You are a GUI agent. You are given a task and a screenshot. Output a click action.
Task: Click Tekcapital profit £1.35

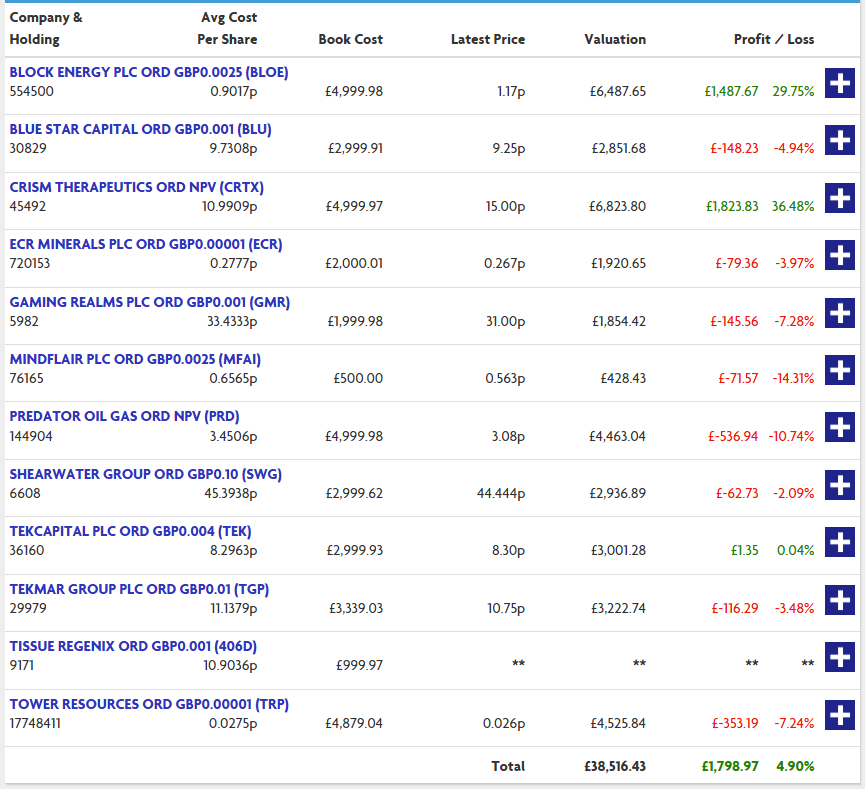click(x=745, y=551)
